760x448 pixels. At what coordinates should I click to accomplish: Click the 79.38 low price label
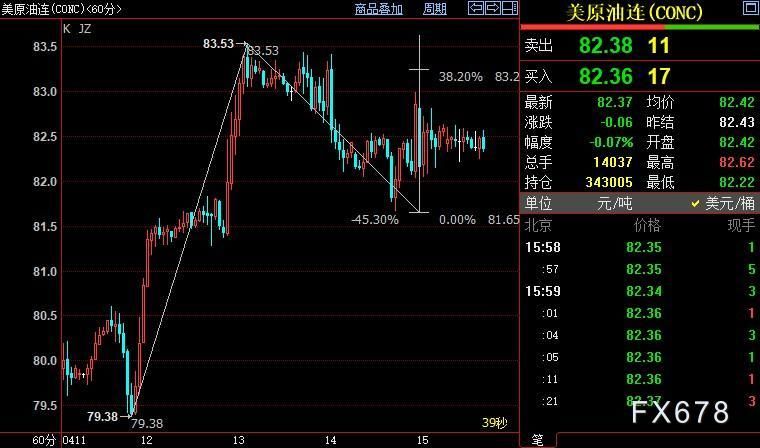[x=103, y=416]
